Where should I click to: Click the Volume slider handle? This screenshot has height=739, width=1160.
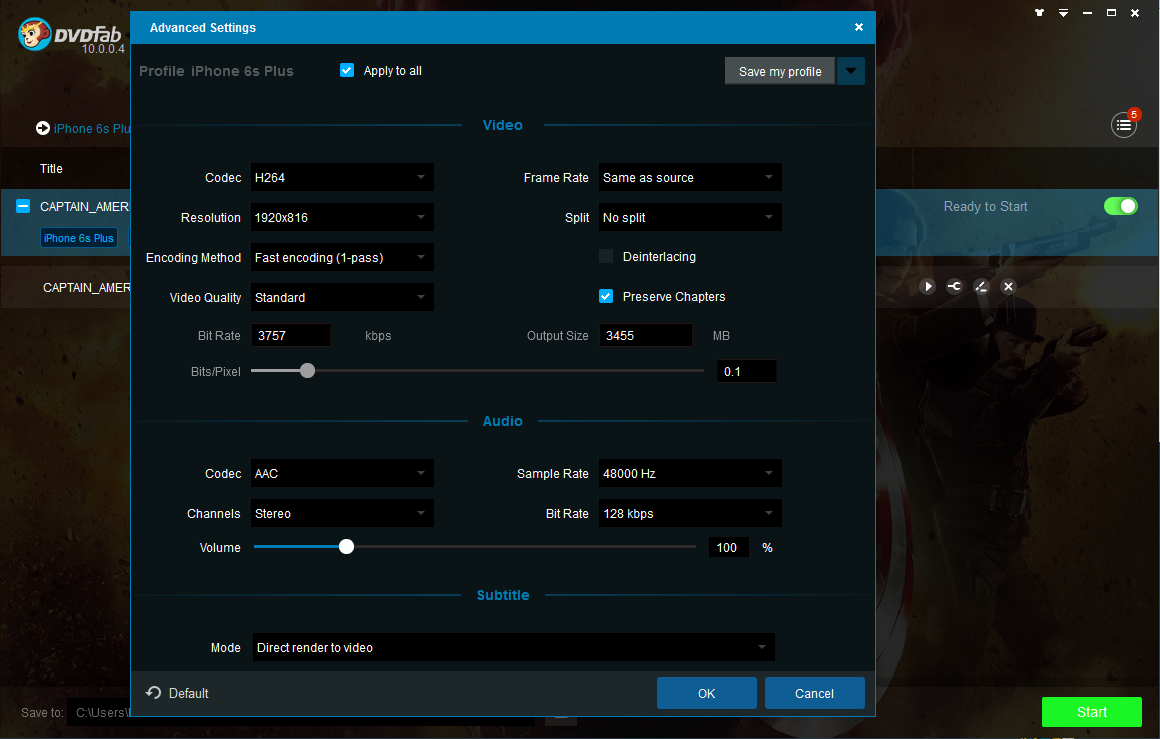coord(346,547)
